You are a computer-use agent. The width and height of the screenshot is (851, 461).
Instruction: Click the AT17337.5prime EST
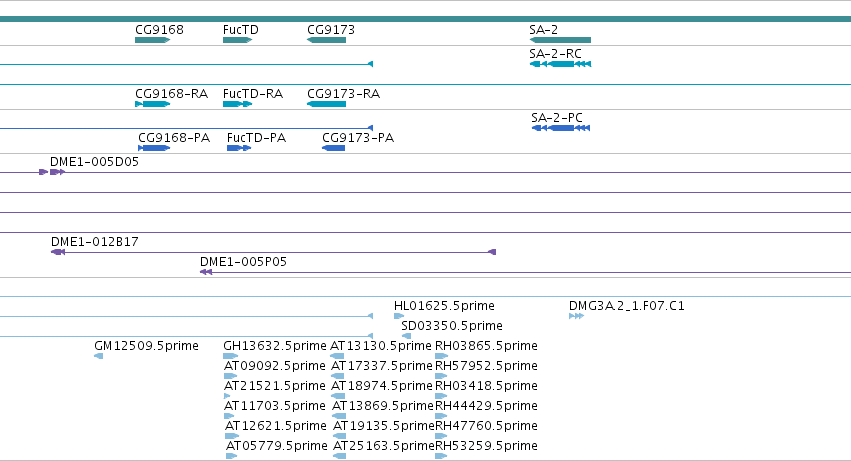(x=338, y=376)
